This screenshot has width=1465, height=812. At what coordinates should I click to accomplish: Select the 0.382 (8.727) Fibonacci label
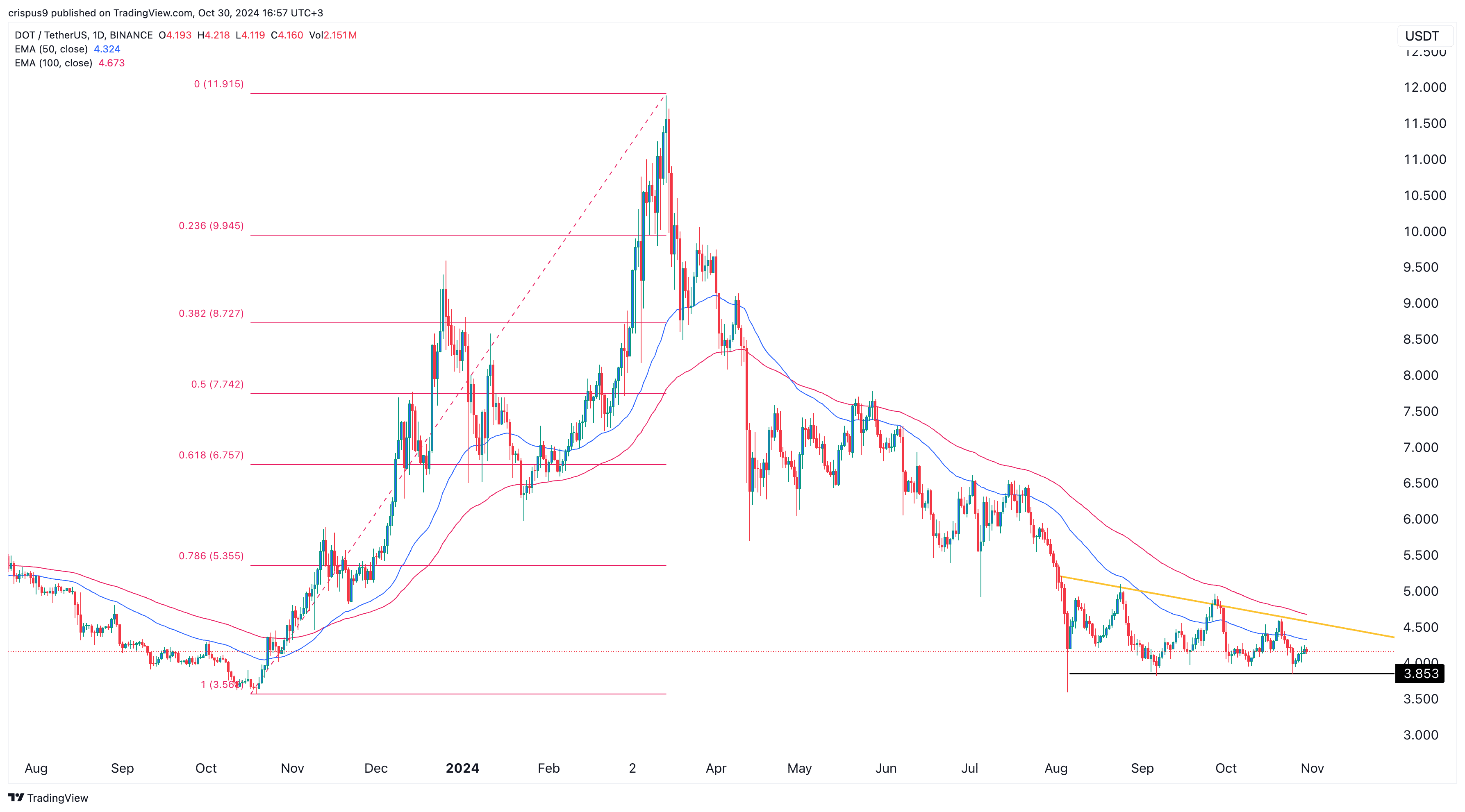pyautogui.click(x=212, y=314)
